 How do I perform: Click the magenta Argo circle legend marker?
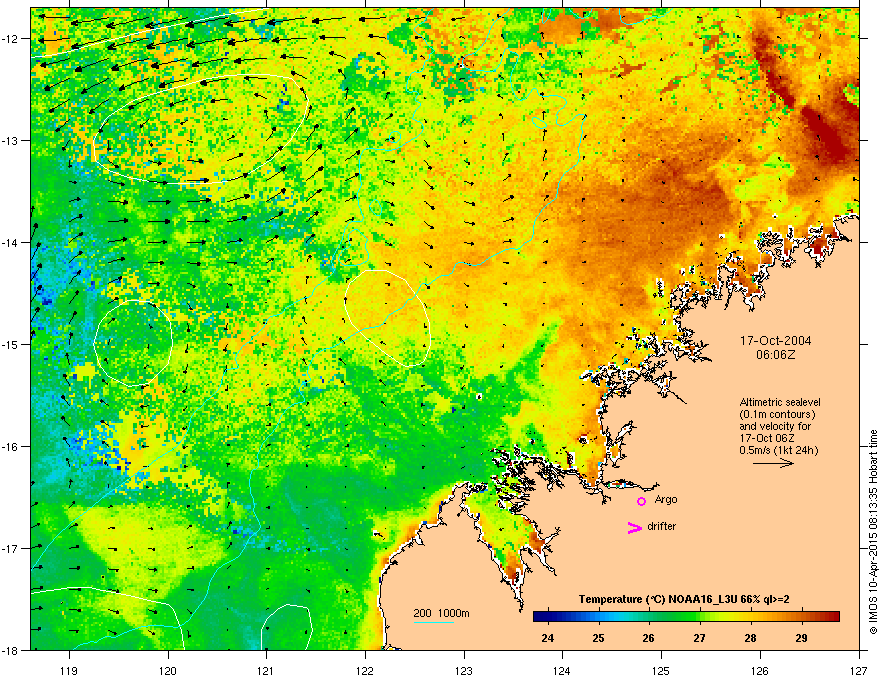coord(641,501)
